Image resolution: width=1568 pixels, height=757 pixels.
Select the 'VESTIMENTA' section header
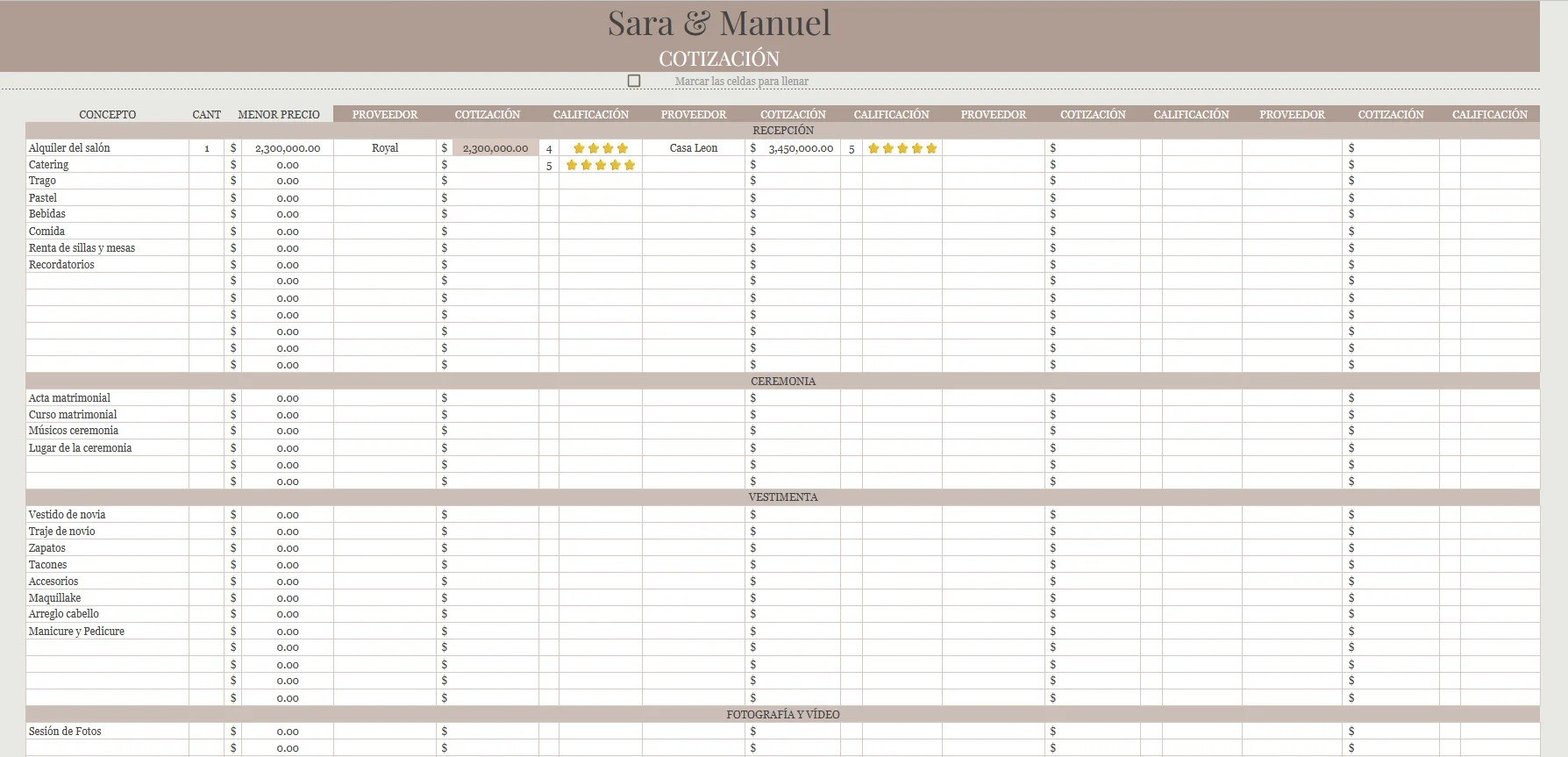[783, 497]
